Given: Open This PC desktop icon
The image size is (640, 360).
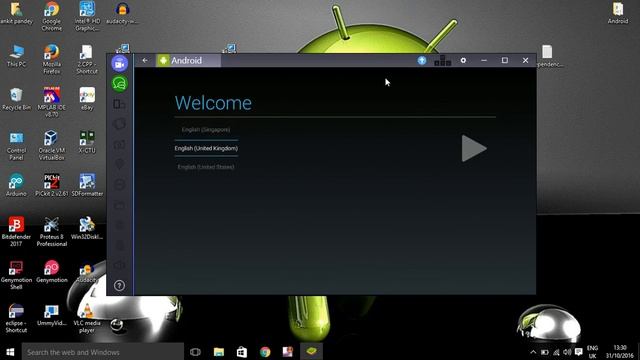Looking at the screenshot, I should pyautogui.click(x=16, y=56).
